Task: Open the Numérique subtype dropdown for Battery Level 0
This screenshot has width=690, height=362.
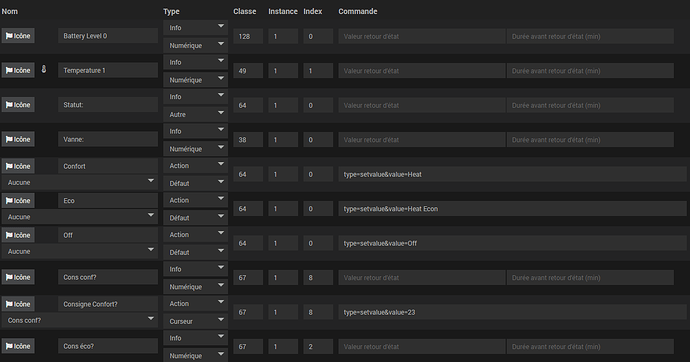Action: (x=195, y=45)
